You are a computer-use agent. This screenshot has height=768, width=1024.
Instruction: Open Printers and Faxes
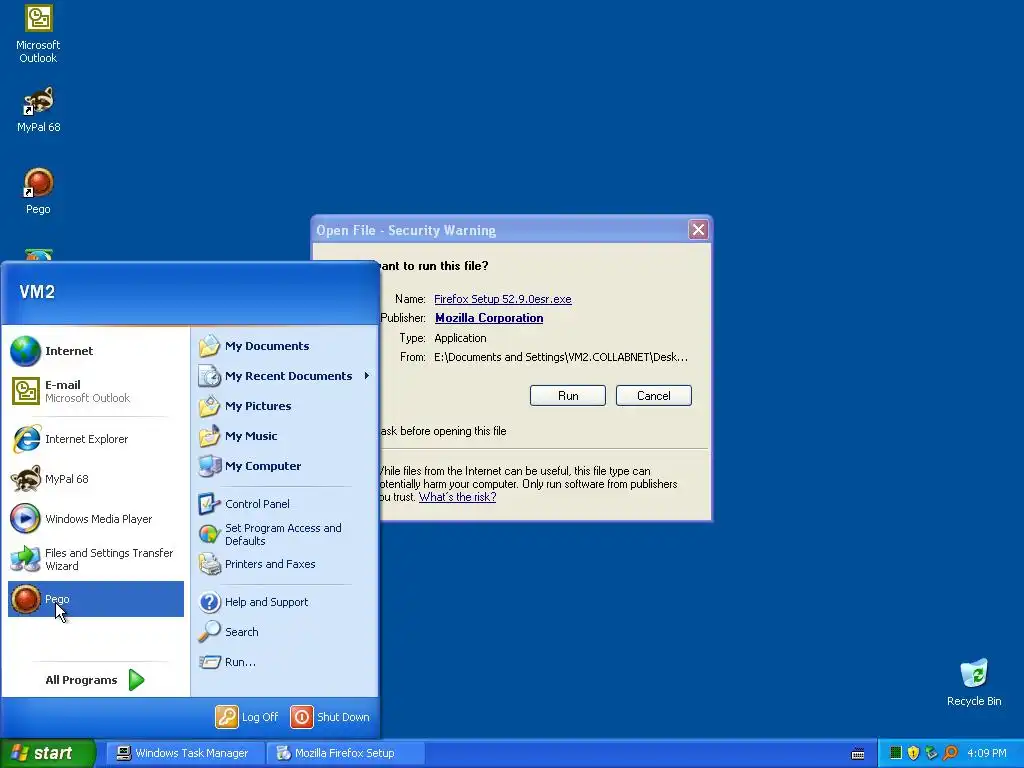(x=284, y=564)
